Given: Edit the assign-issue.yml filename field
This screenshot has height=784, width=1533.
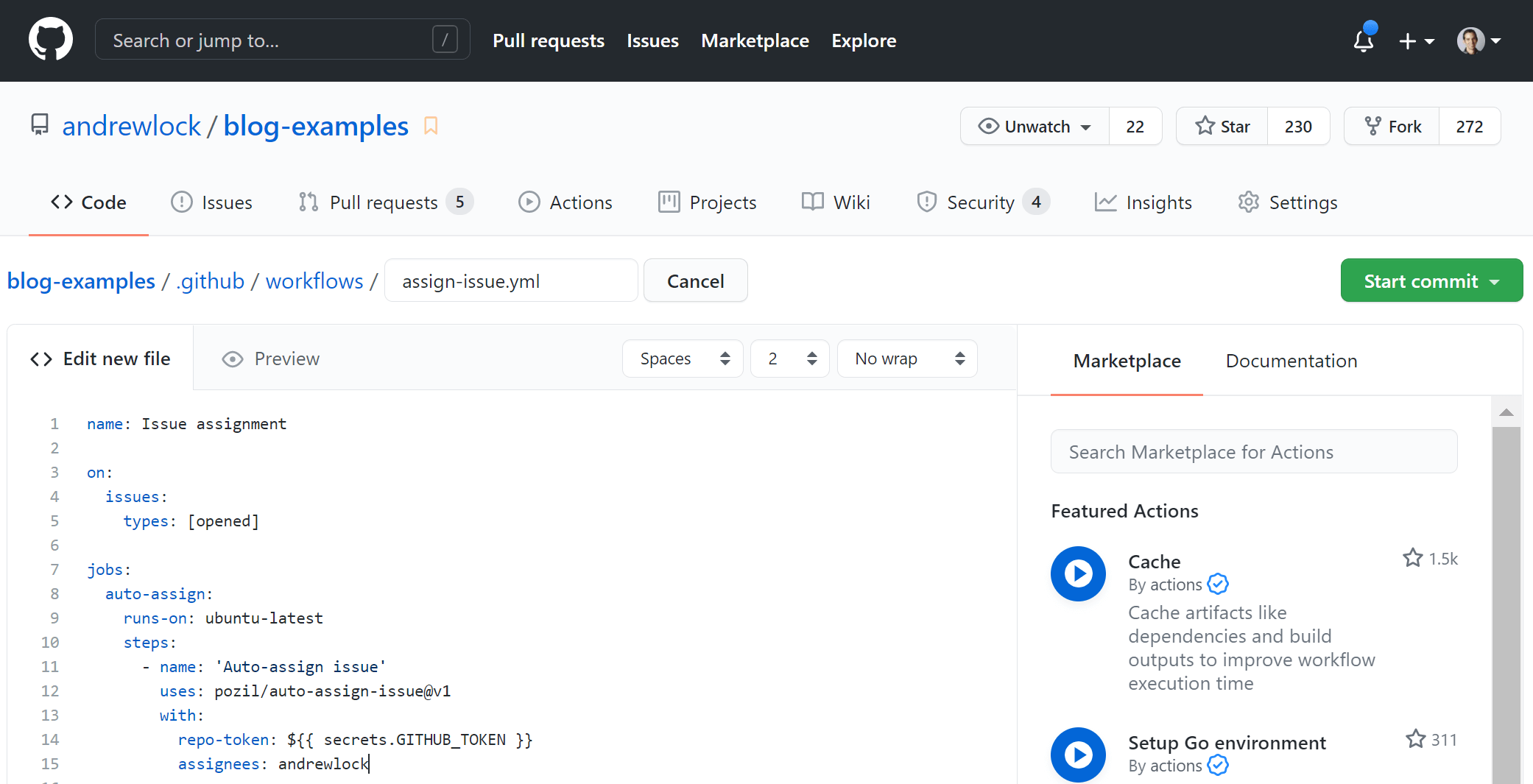Looking at the screenshot, I should click(511, 280).
